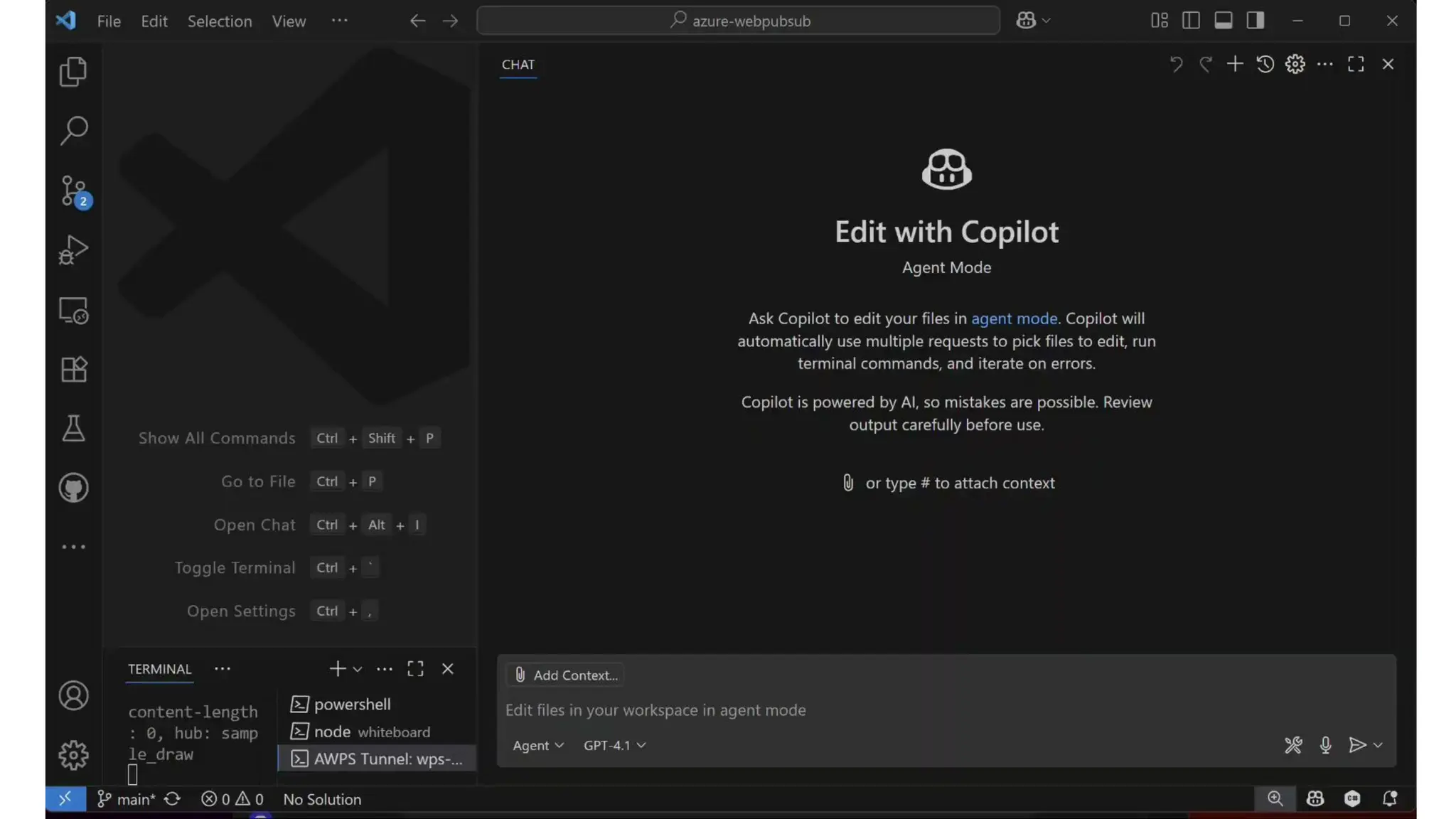Open the GPT-4.1 model picker
Image resolution: width=1456 pixels, height=819 pixels.
click(614, 745)
